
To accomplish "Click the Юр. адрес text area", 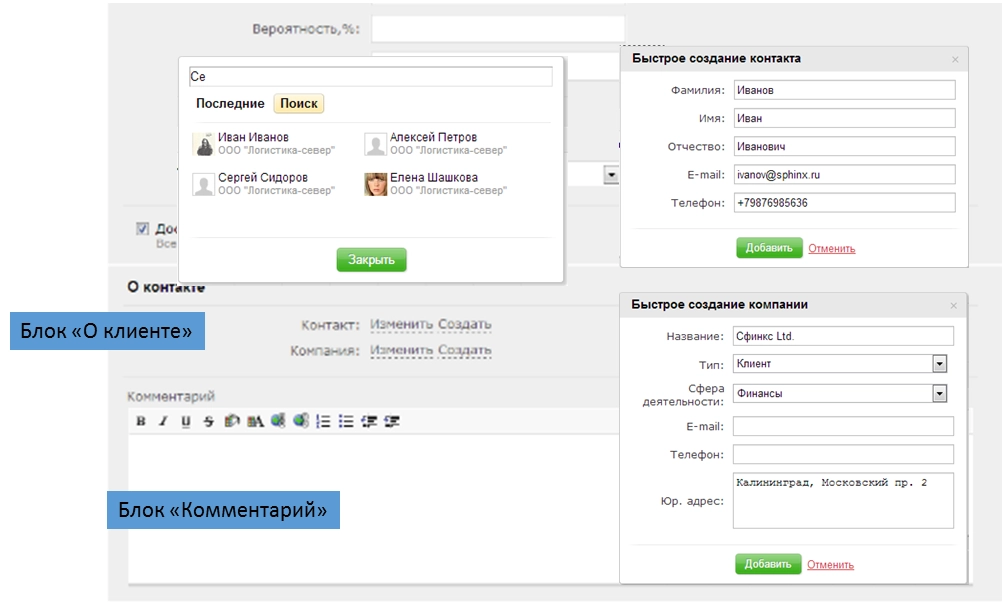I will point(842,500).
